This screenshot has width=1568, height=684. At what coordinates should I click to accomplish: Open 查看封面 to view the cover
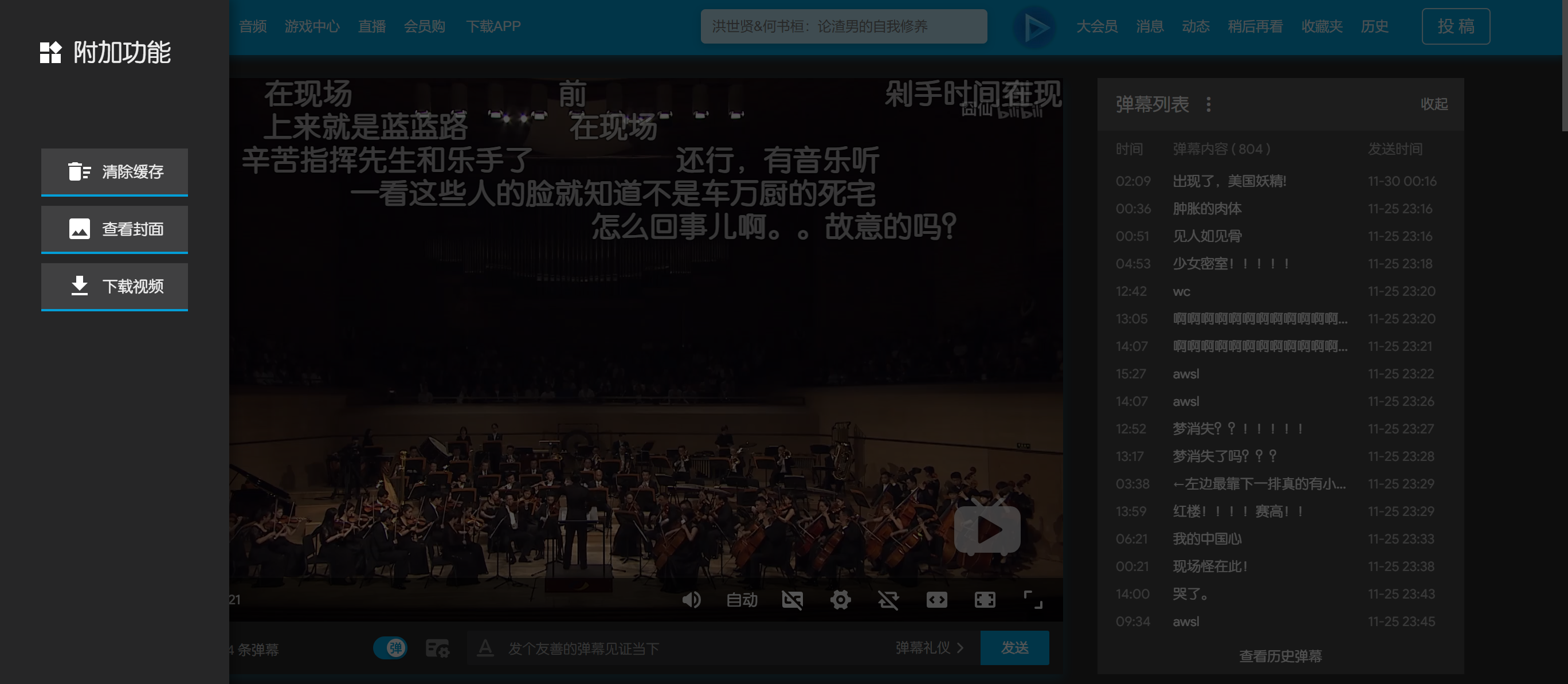(x=115, y=229)
